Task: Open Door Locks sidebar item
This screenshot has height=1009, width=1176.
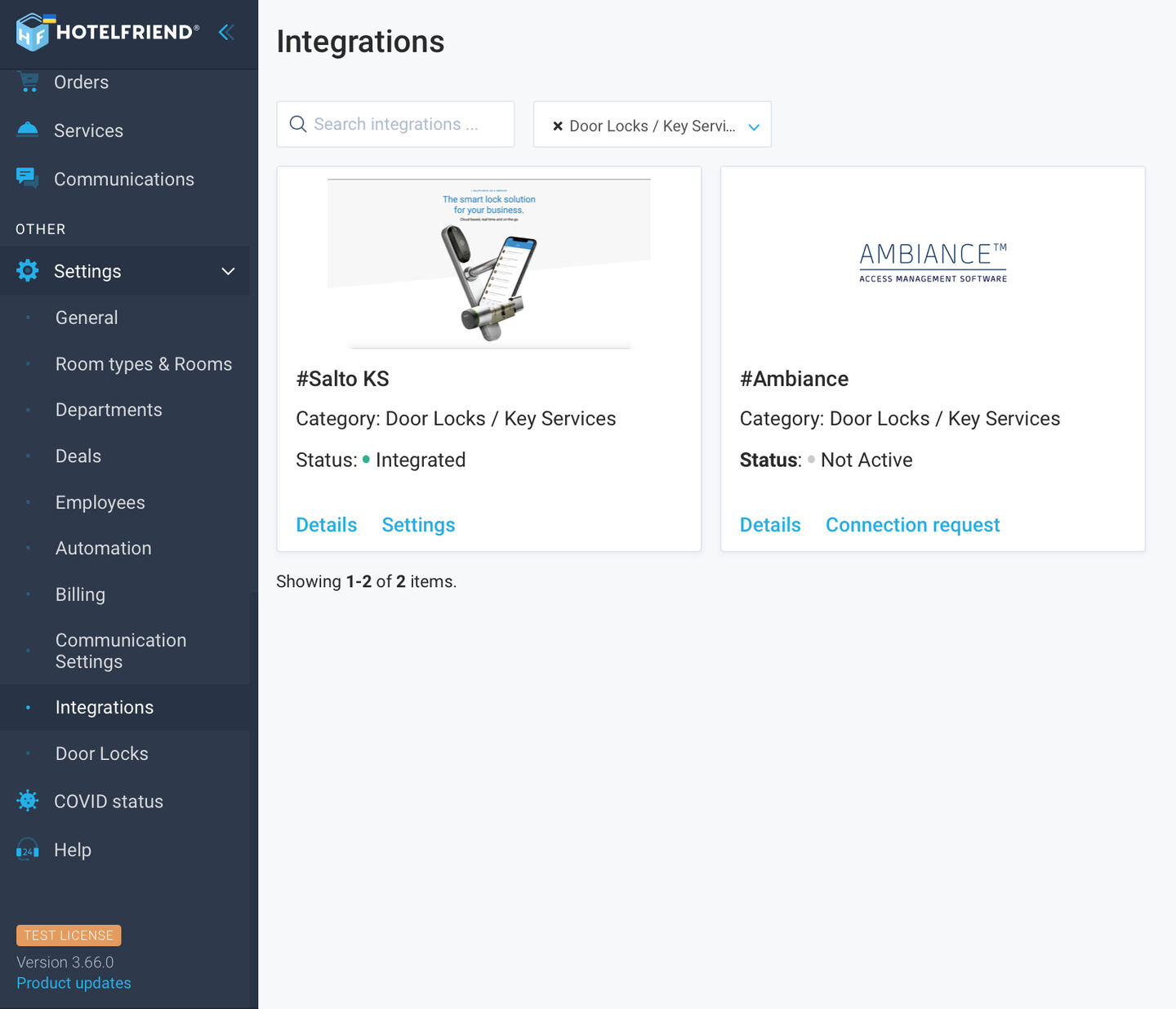Action: click(x=102, y=753)
